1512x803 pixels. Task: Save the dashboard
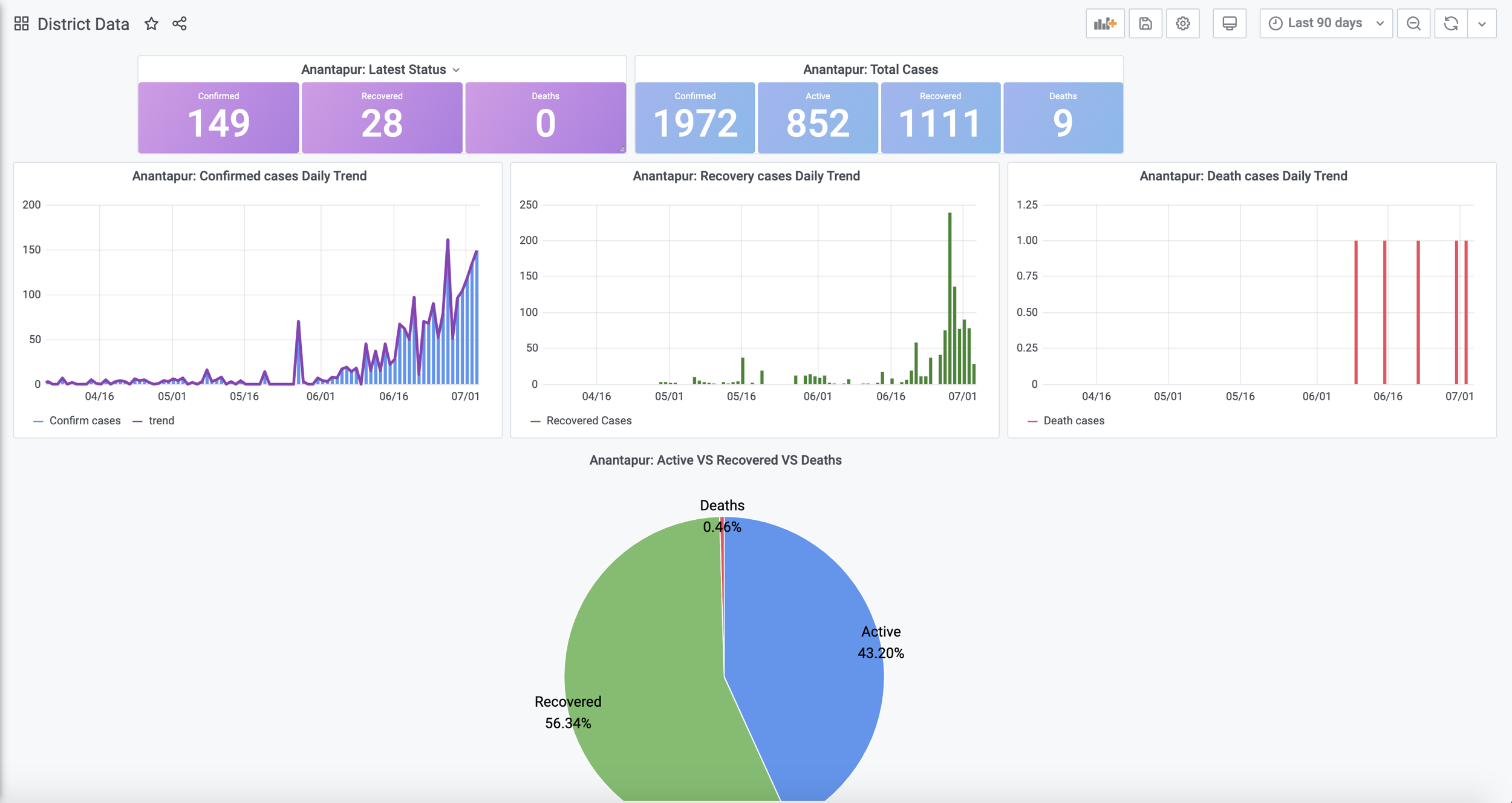coord(1145,24)
